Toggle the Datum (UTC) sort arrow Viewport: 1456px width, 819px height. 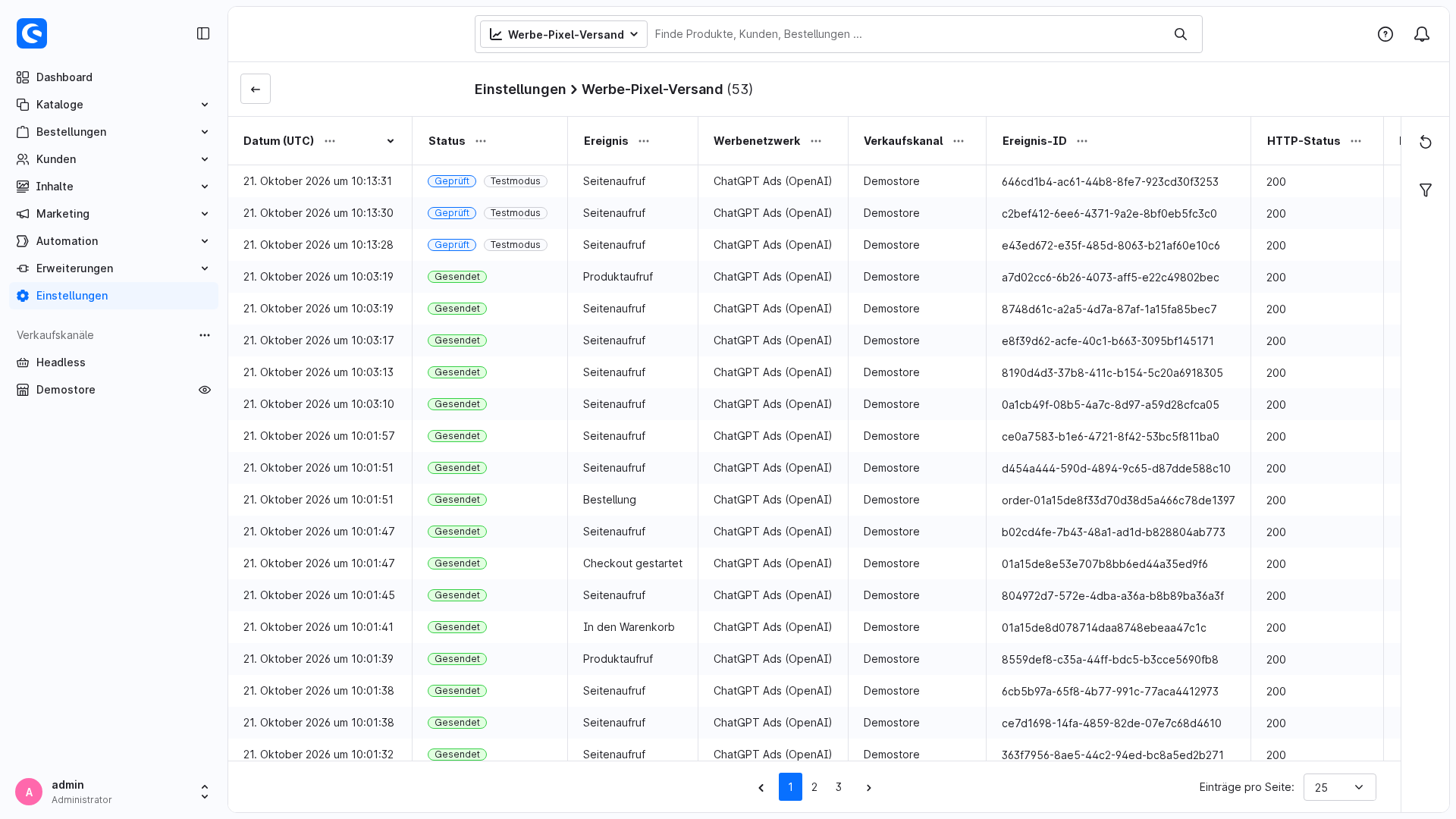[391, 141]
